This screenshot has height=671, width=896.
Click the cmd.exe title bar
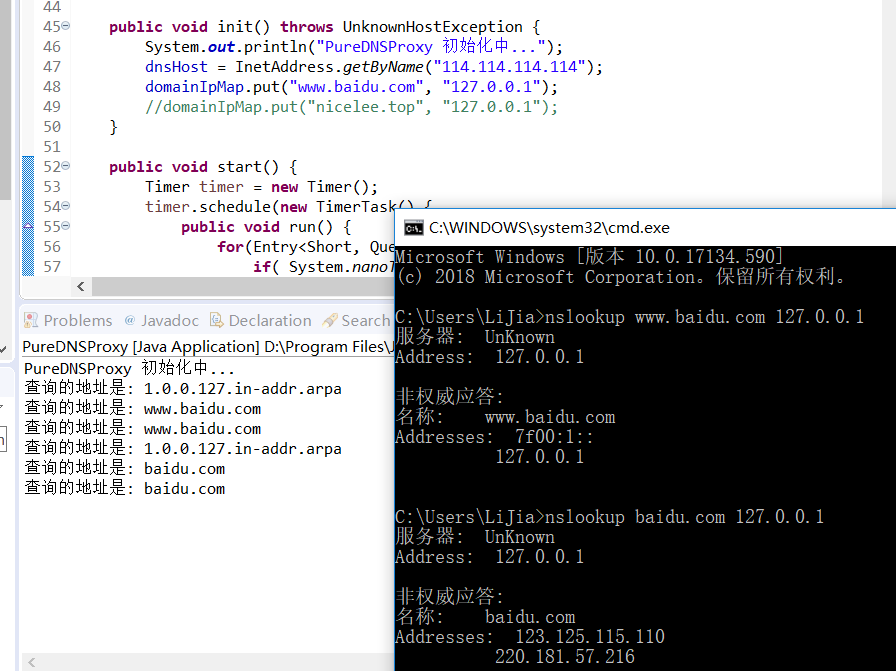tap(650, 228)
